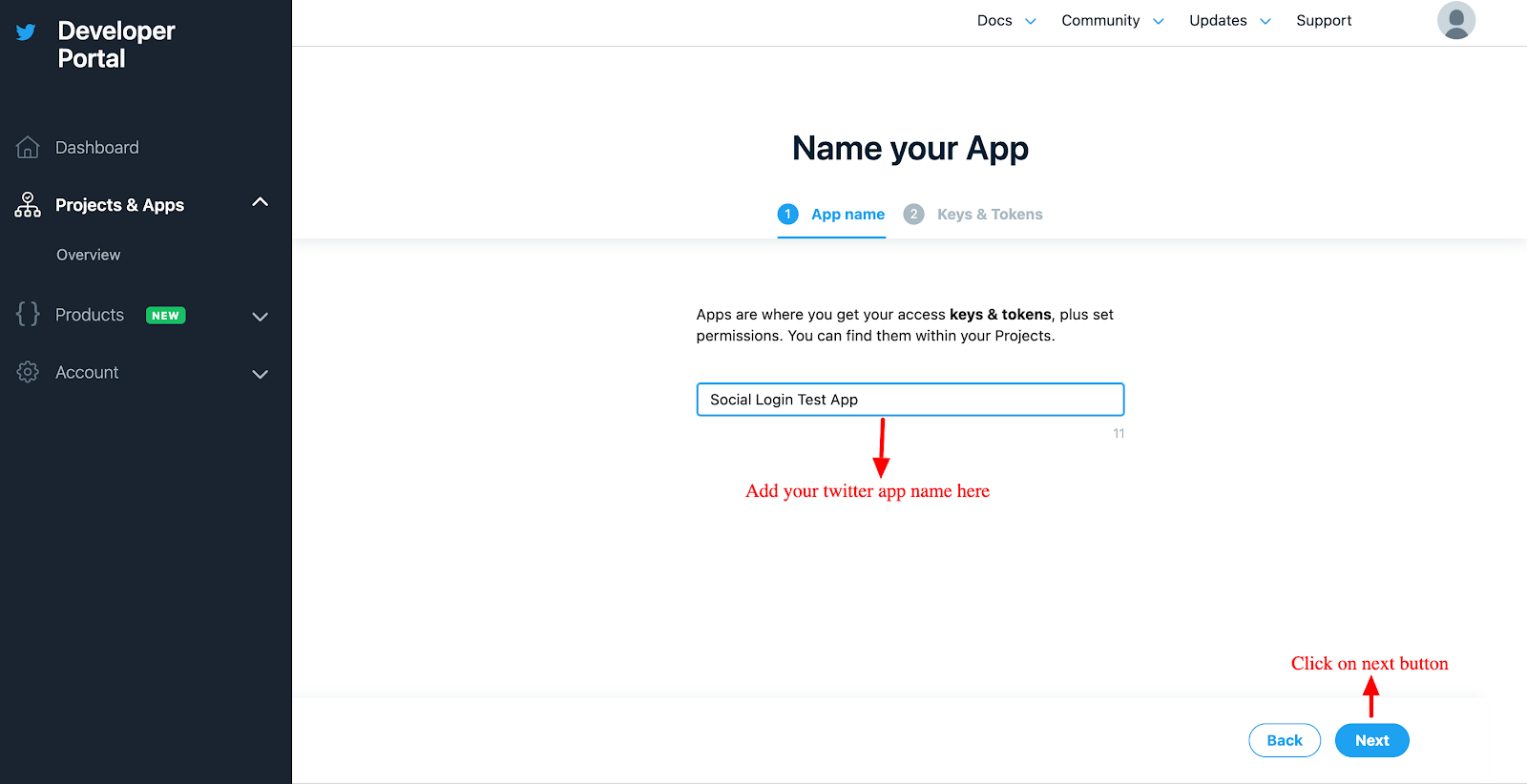Click Account in the sidebar

pos(87,372)
